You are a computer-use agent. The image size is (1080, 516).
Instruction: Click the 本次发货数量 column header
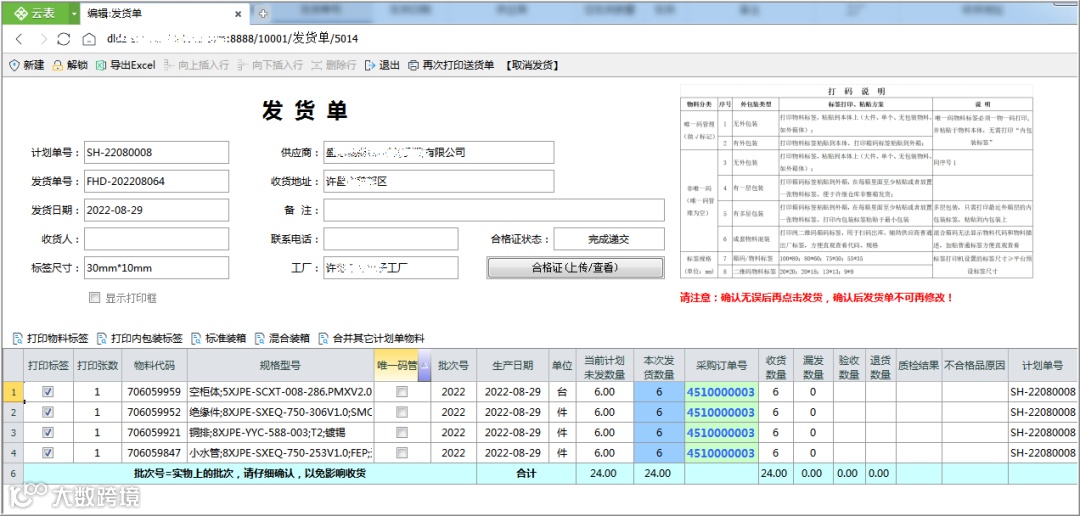click(x=658, y=365)
